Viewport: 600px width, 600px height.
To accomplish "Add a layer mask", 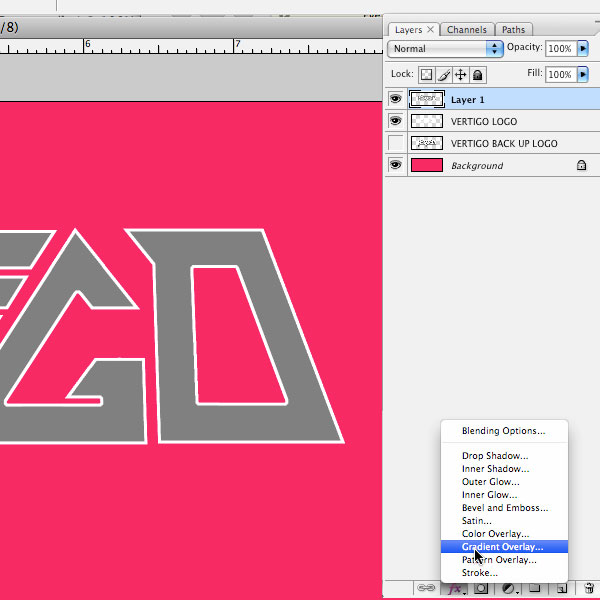I will point(481,588).
